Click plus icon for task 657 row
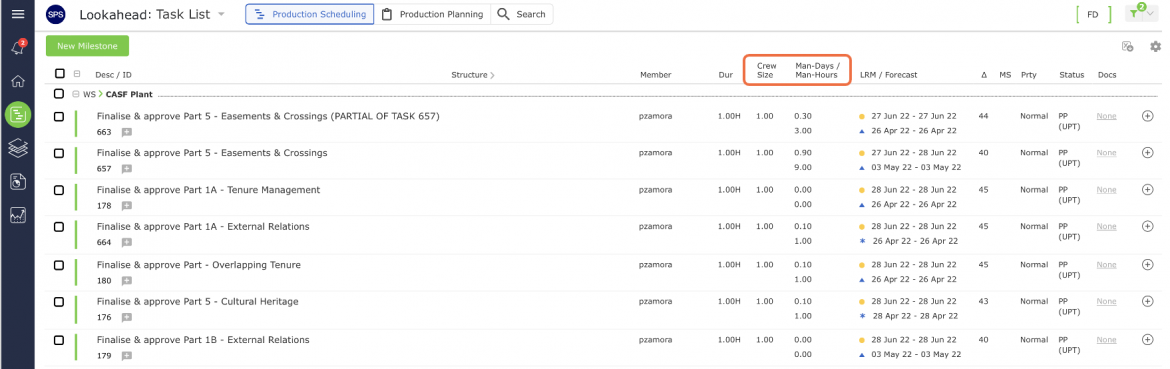The height and width of the screenshot is (369, 1170). pyautogui.click(x=1148, y=153)
